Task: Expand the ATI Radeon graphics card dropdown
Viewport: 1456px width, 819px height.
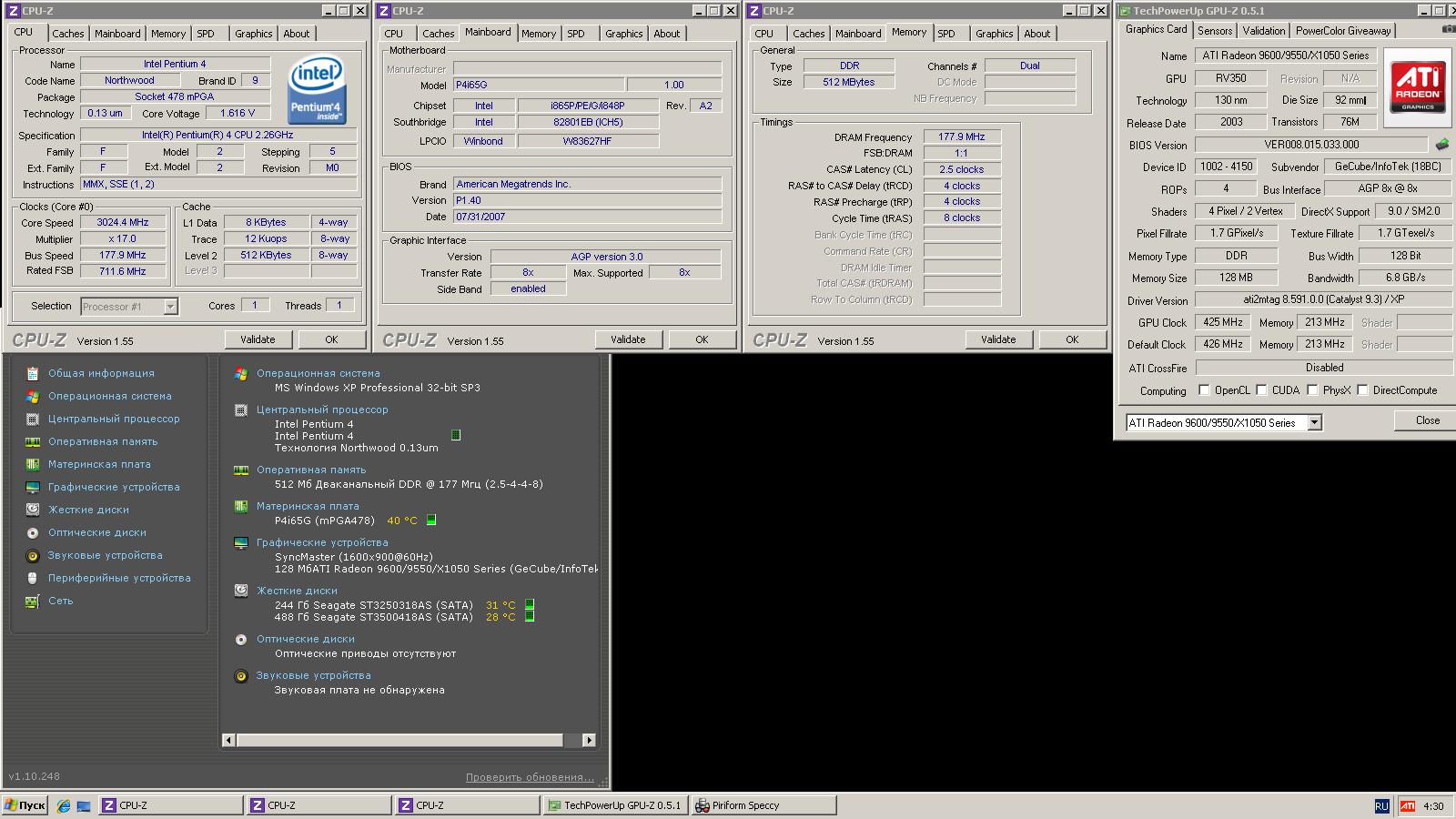Action: pyautogui.click(x=1314, y=423)
